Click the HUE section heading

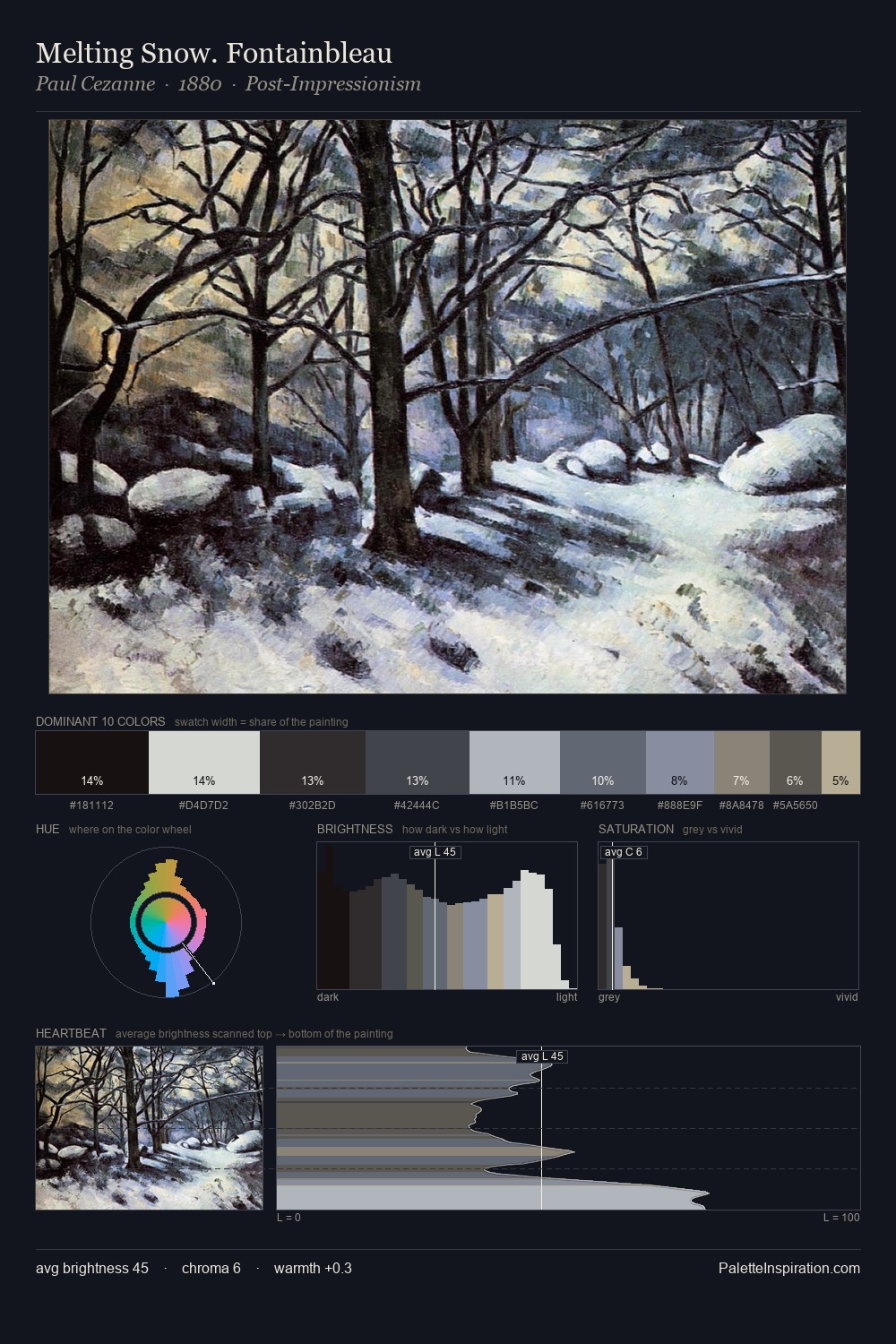coord(47,829)
